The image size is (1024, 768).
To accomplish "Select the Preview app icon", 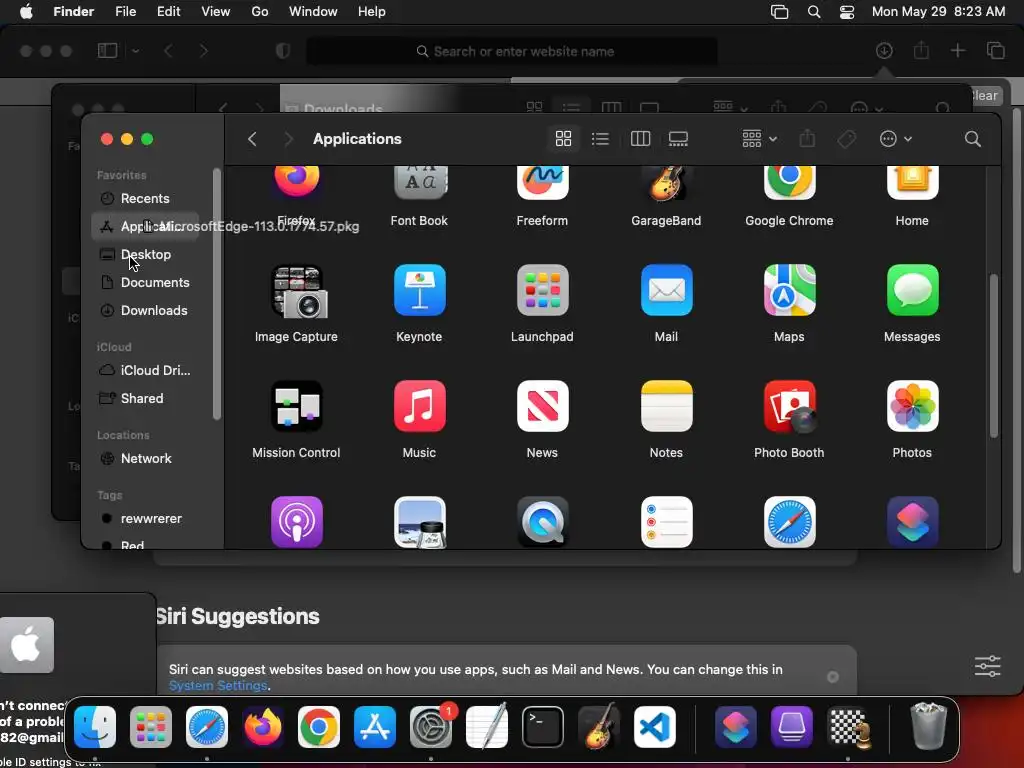I will [x=420, y=522].
